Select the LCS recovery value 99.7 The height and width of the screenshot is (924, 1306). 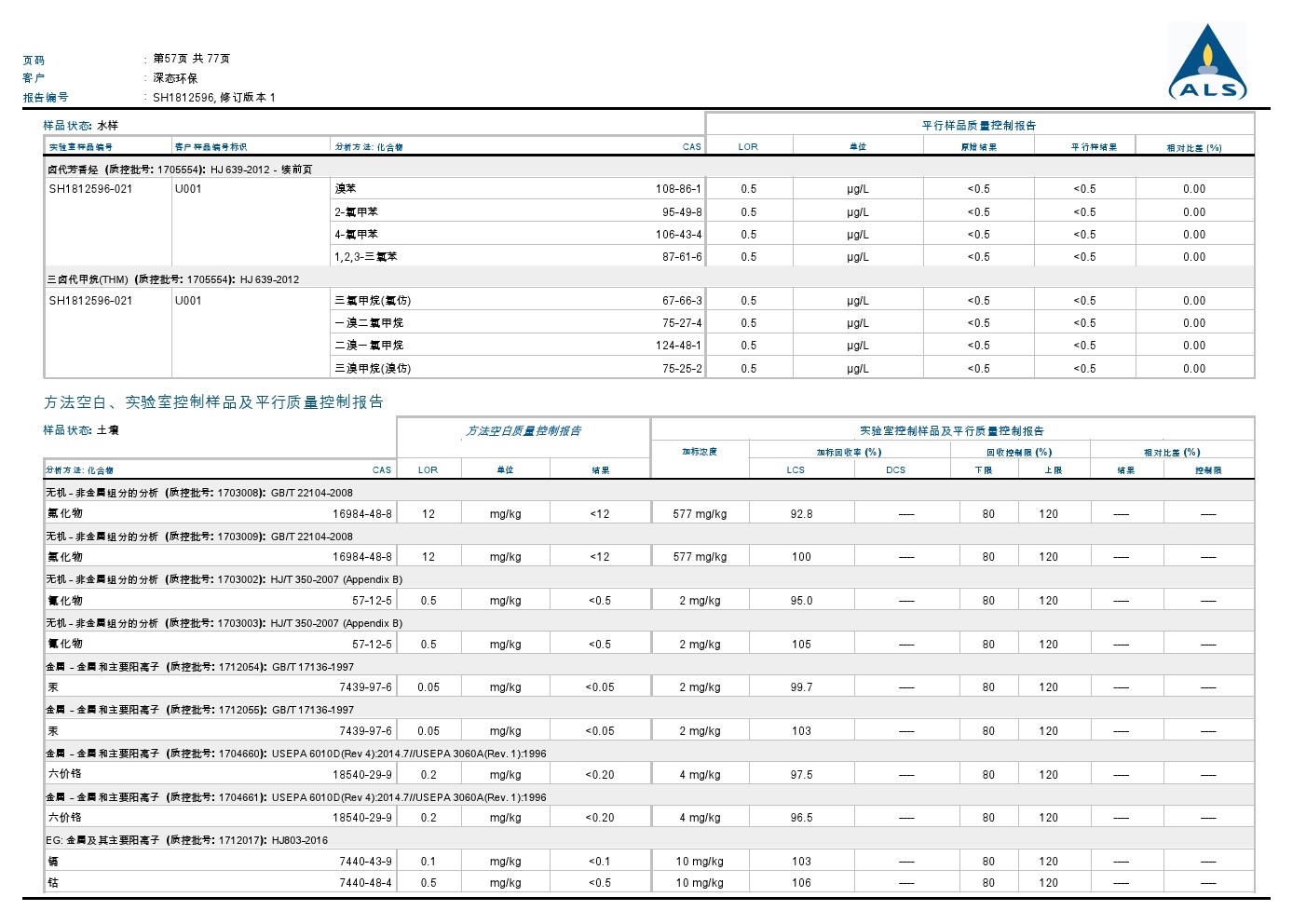tap(801, 687)
